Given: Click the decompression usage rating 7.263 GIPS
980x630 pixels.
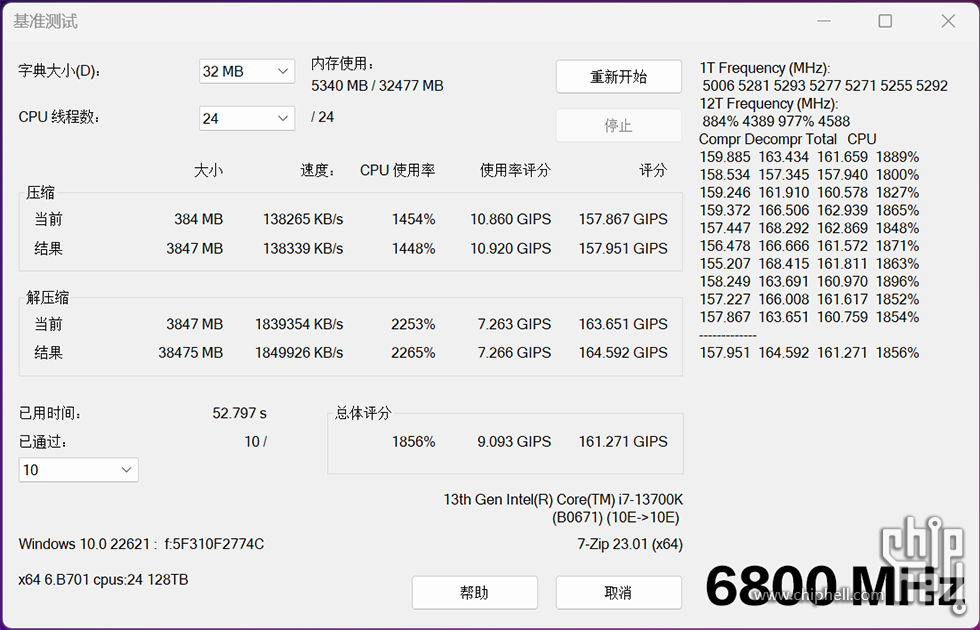Looking at the screenshot, I should pos(514,324).
